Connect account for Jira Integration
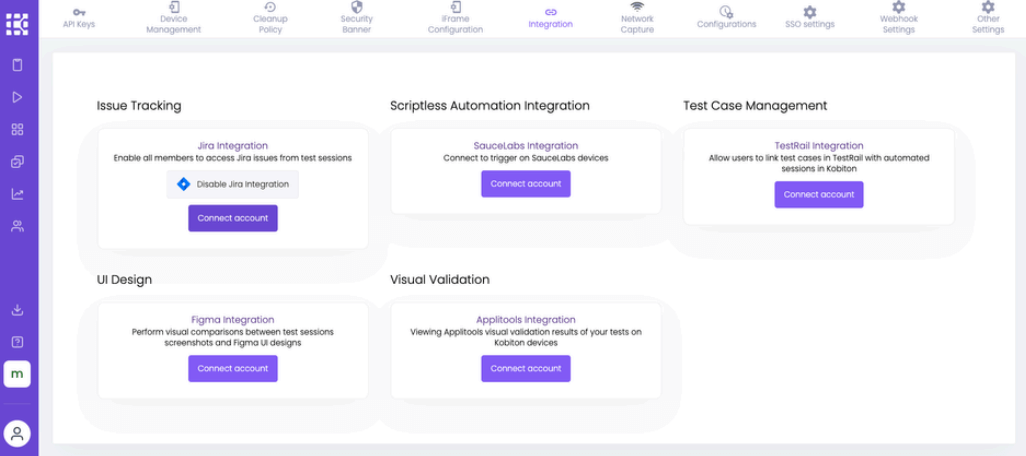The height and width of the screenshot is (456, 1026). (233, 218)
